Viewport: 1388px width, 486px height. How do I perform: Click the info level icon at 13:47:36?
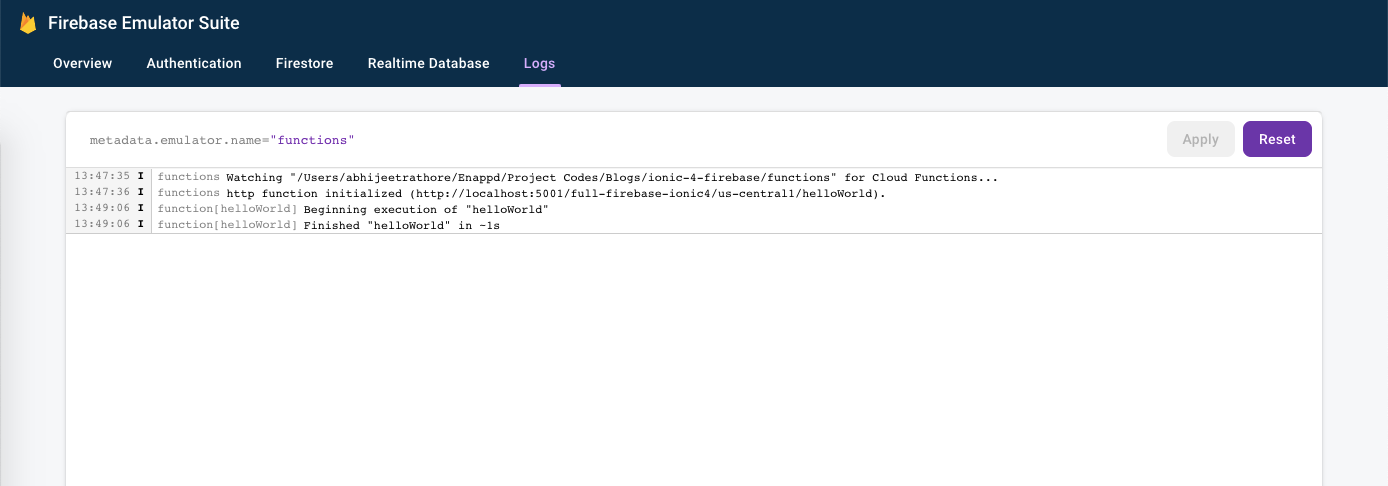[x=141, y=193]
